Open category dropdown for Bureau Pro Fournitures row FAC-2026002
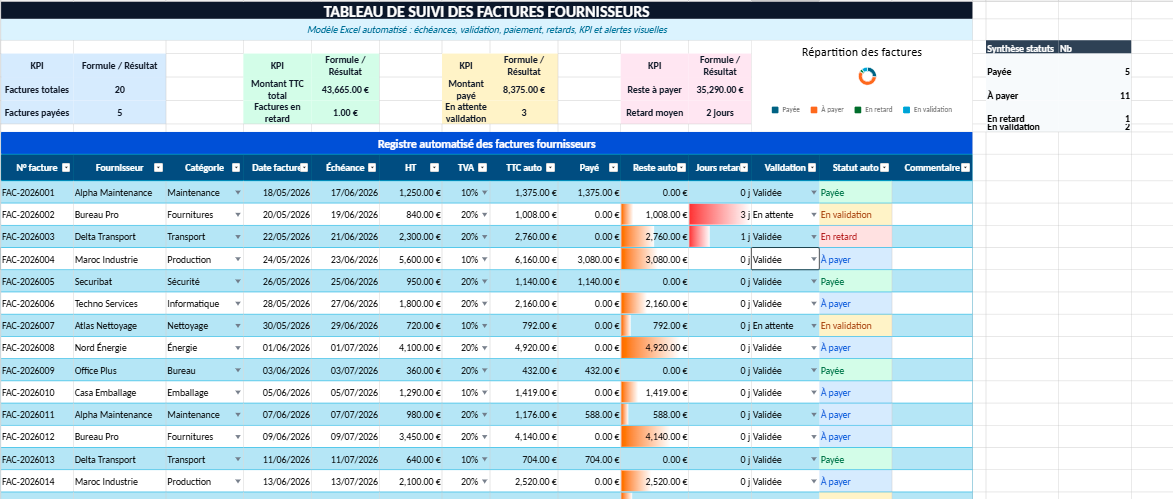Viewport: 1173px width, 499px height. (x=238, y=215)
